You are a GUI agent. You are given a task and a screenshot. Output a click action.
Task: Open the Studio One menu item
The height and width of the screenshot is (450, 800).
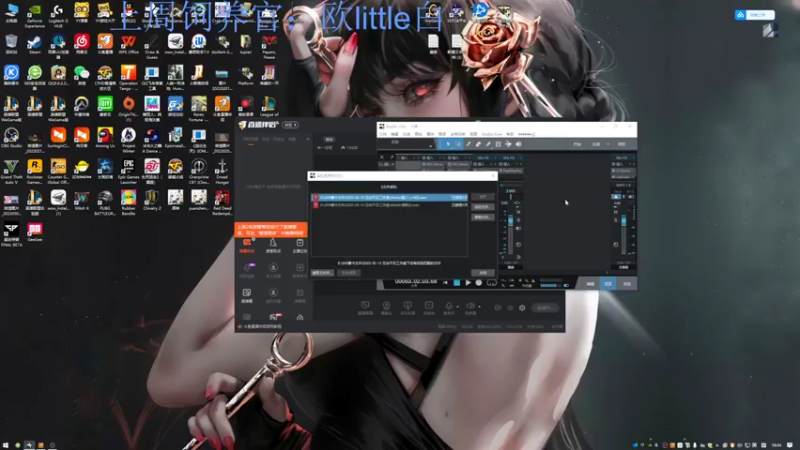click(x=492, y=134)
